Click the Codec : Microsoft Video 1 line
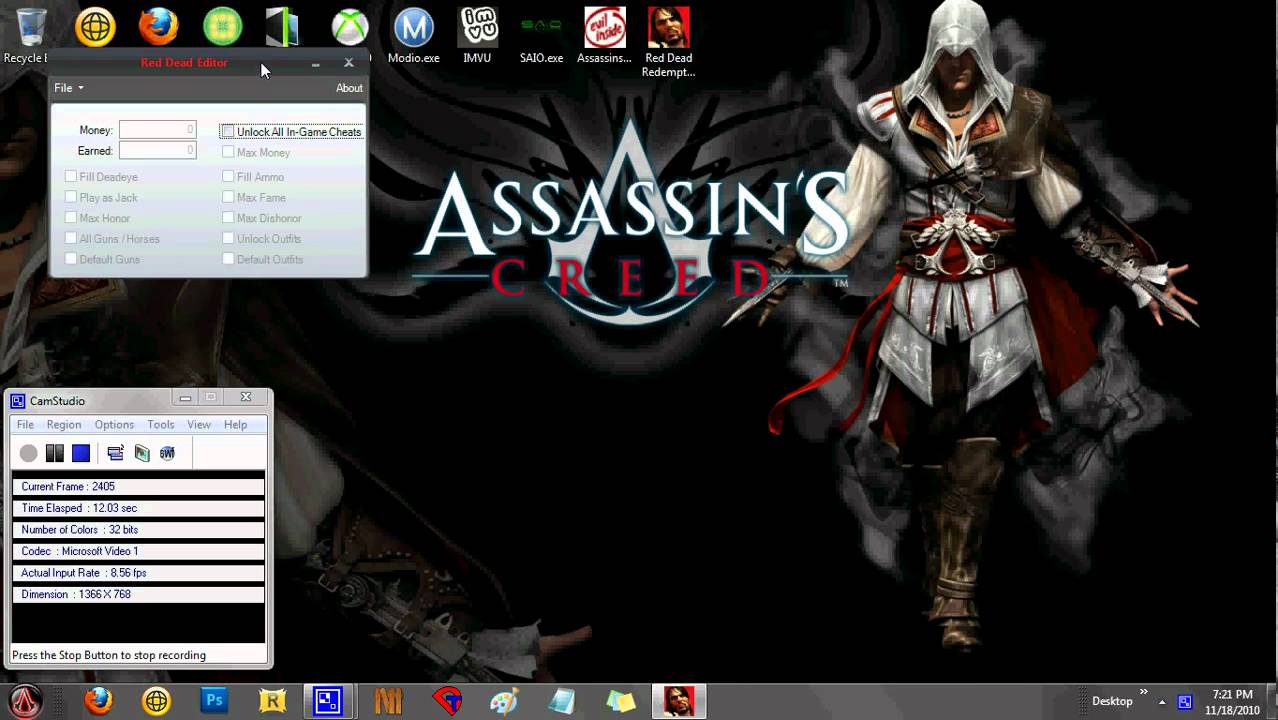Screen dimensions: 1278x720 (138, 551)
